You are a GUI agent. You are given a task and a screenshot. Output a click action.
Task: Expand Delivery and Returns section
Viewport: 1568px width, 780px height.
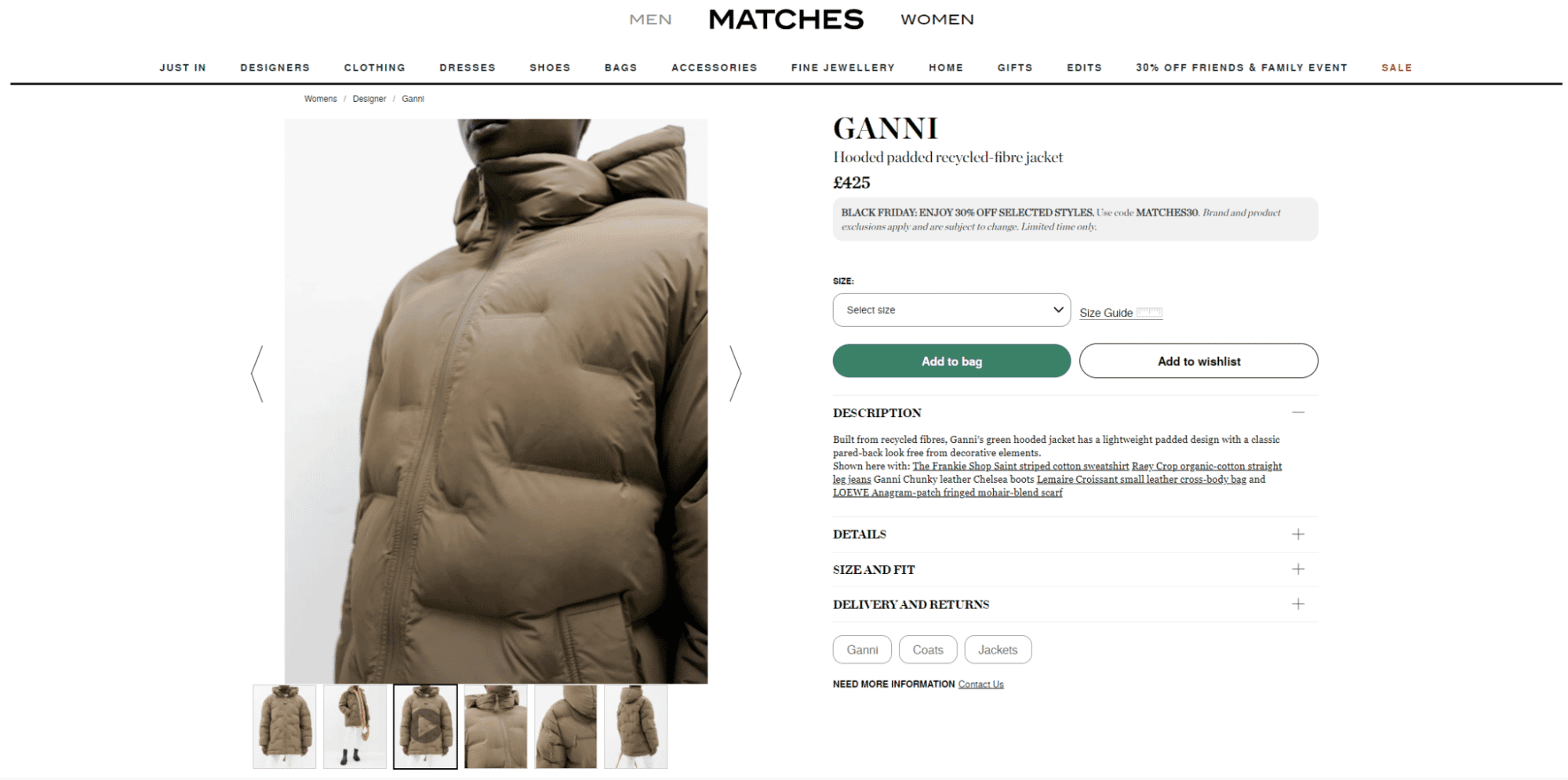[x=1075, y=604]
